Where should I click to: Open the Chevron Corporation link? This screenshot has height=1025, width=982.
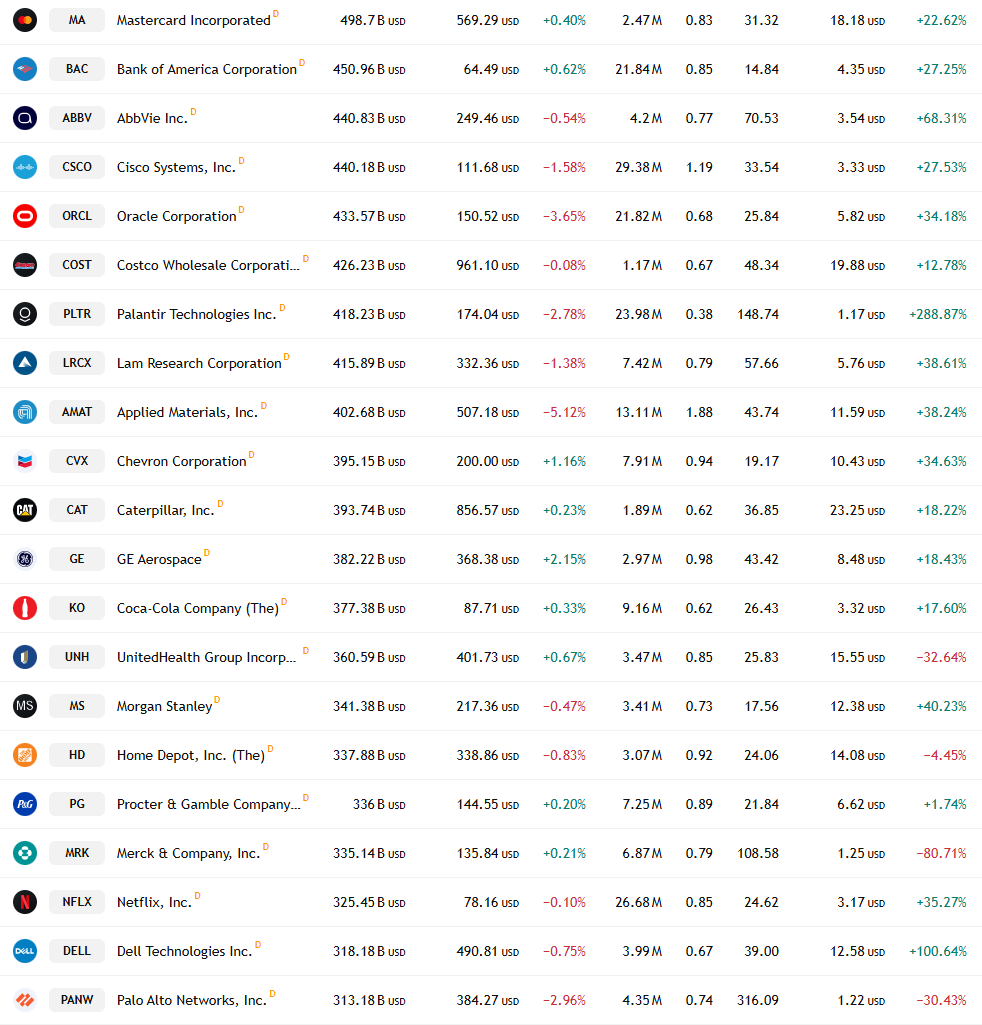click(x=182, y=462)
